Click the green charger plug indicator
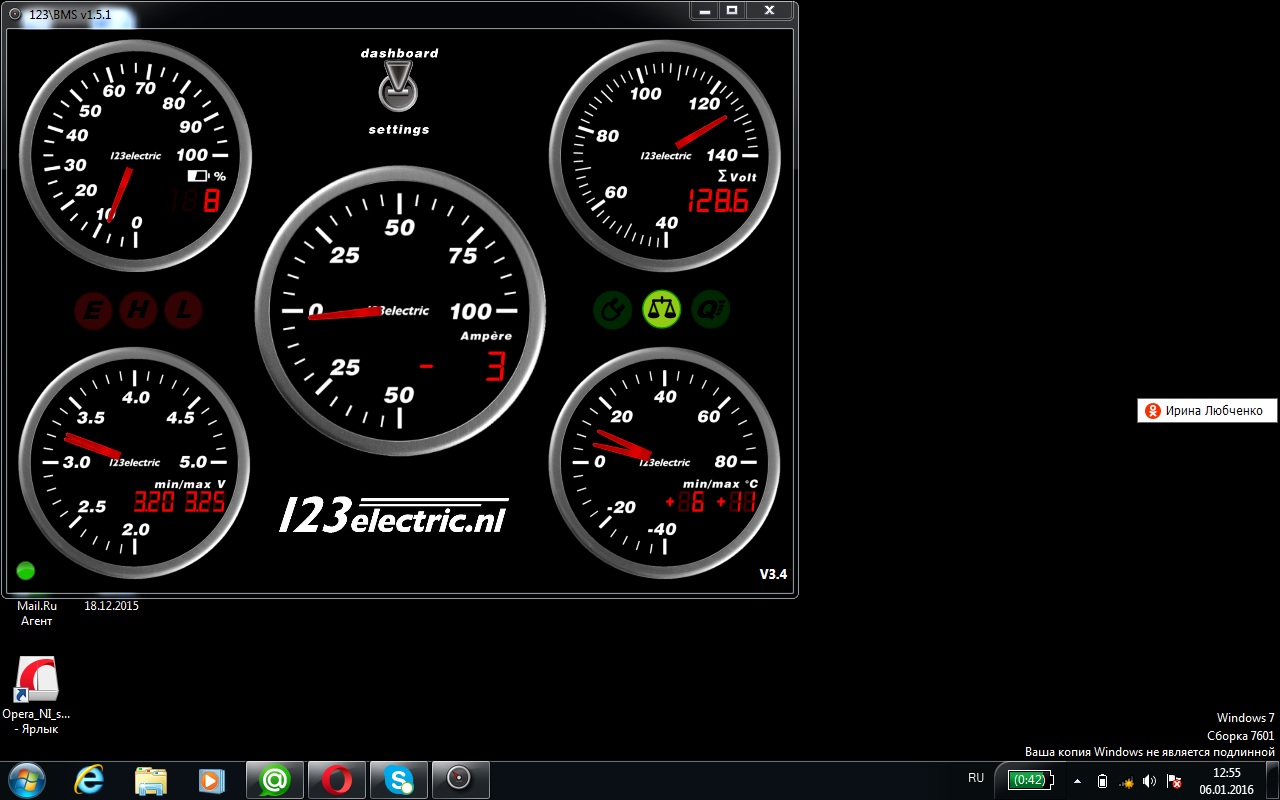 [x=612, y=310]
